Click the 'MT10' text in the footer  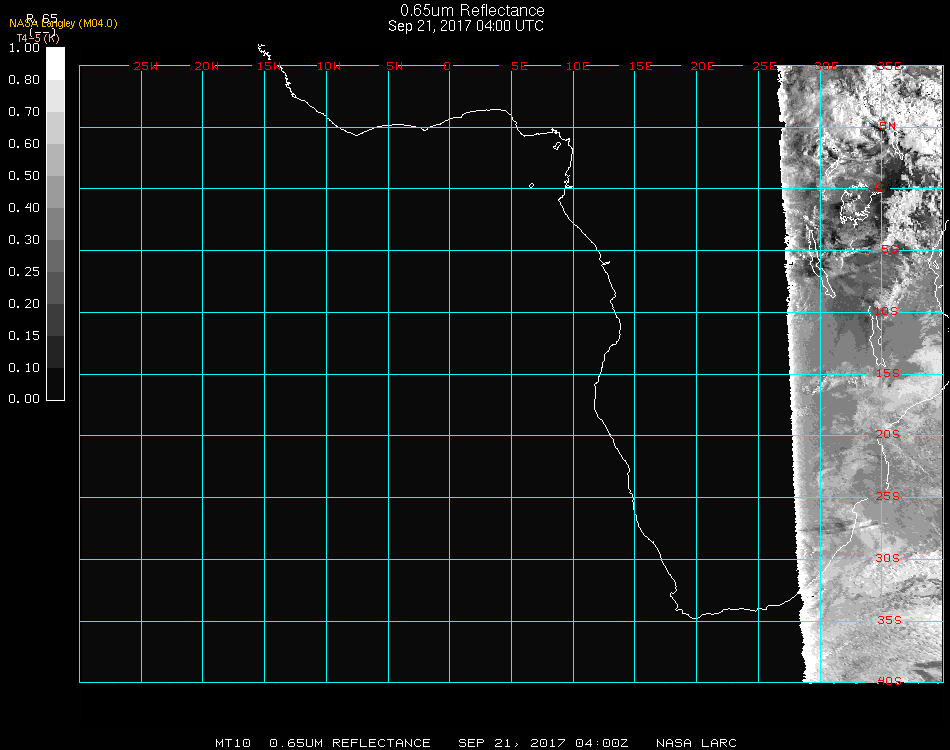(x=232, y=743)
